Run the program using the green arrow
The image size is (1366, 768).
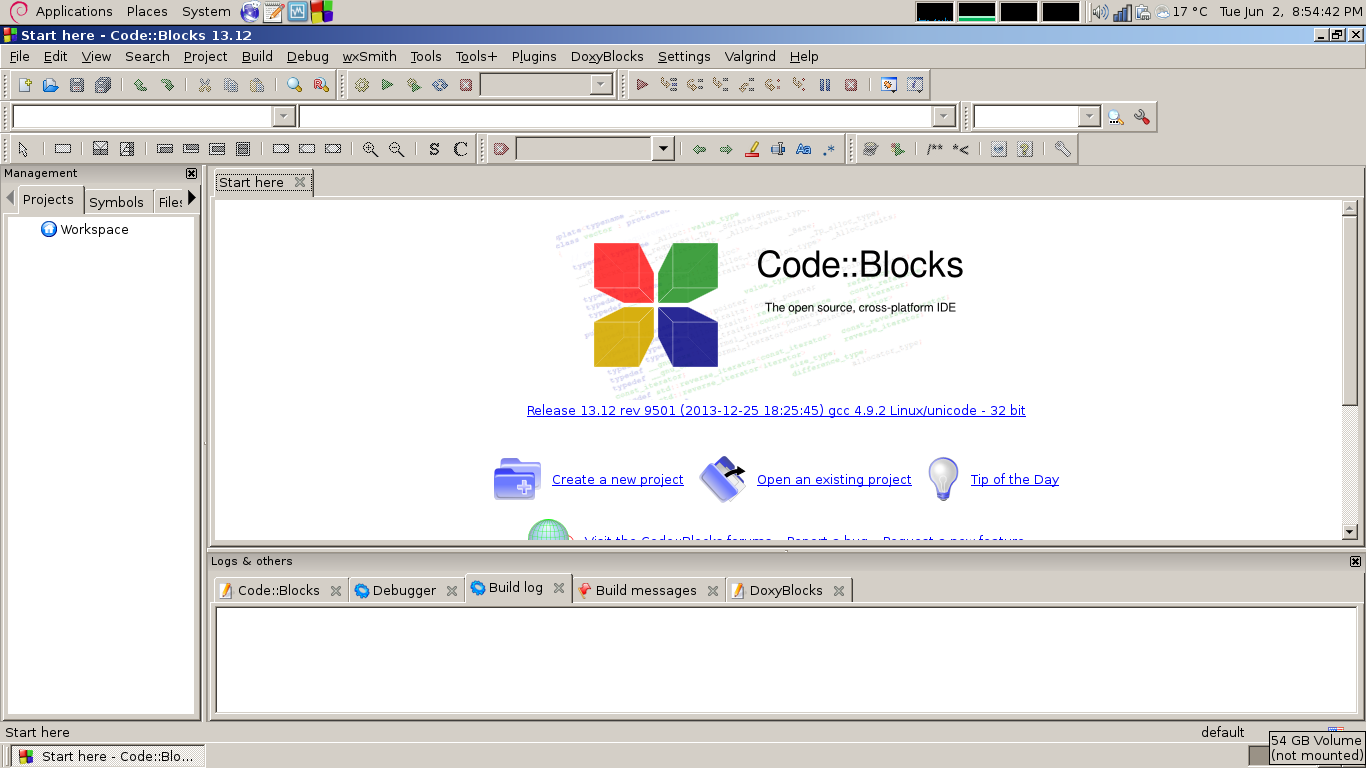click(387, 84)
